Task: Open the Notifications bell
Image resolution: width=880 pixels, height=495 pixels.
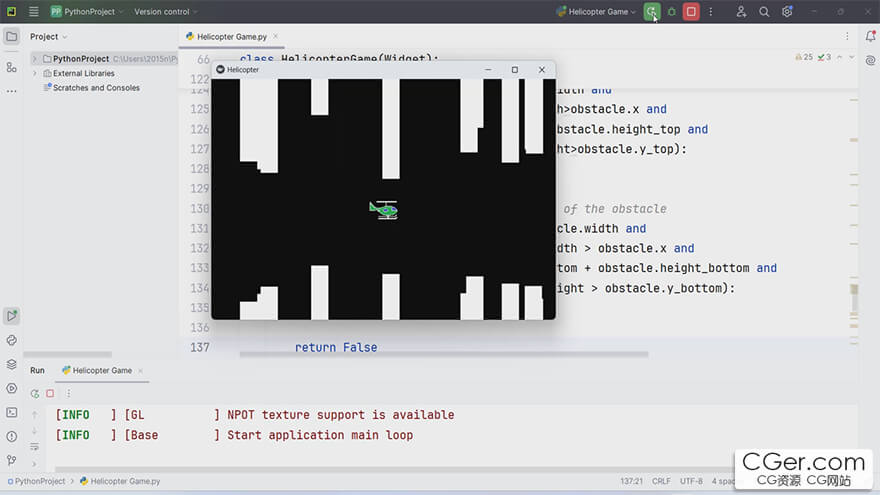Action: 869,37
